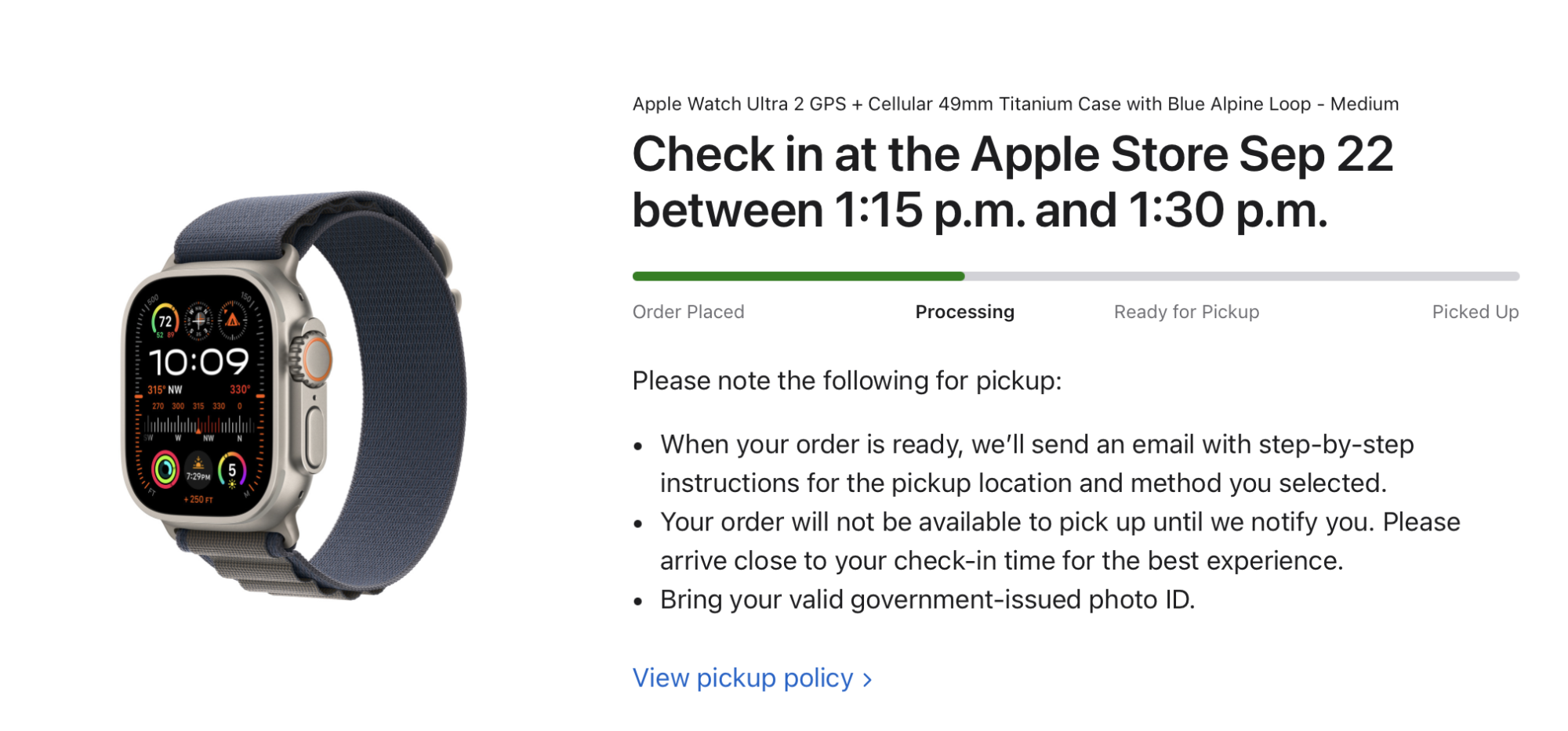1568x731 pixels.
Task: Select the Processing status step
Action: [964, 312]
